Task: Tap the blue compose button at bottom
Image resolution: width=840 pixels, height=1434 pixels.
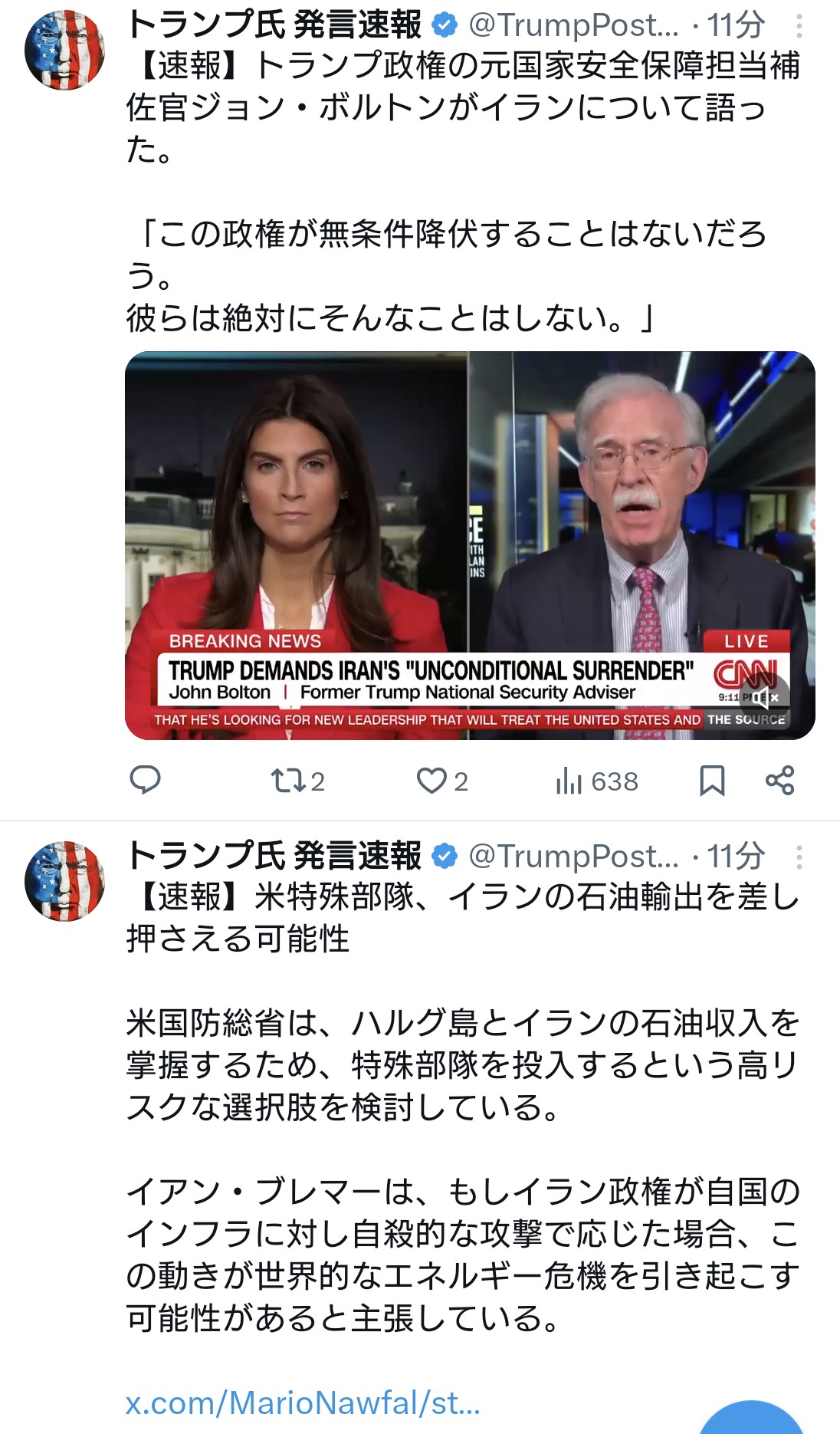Action: tap(752, 1419)
